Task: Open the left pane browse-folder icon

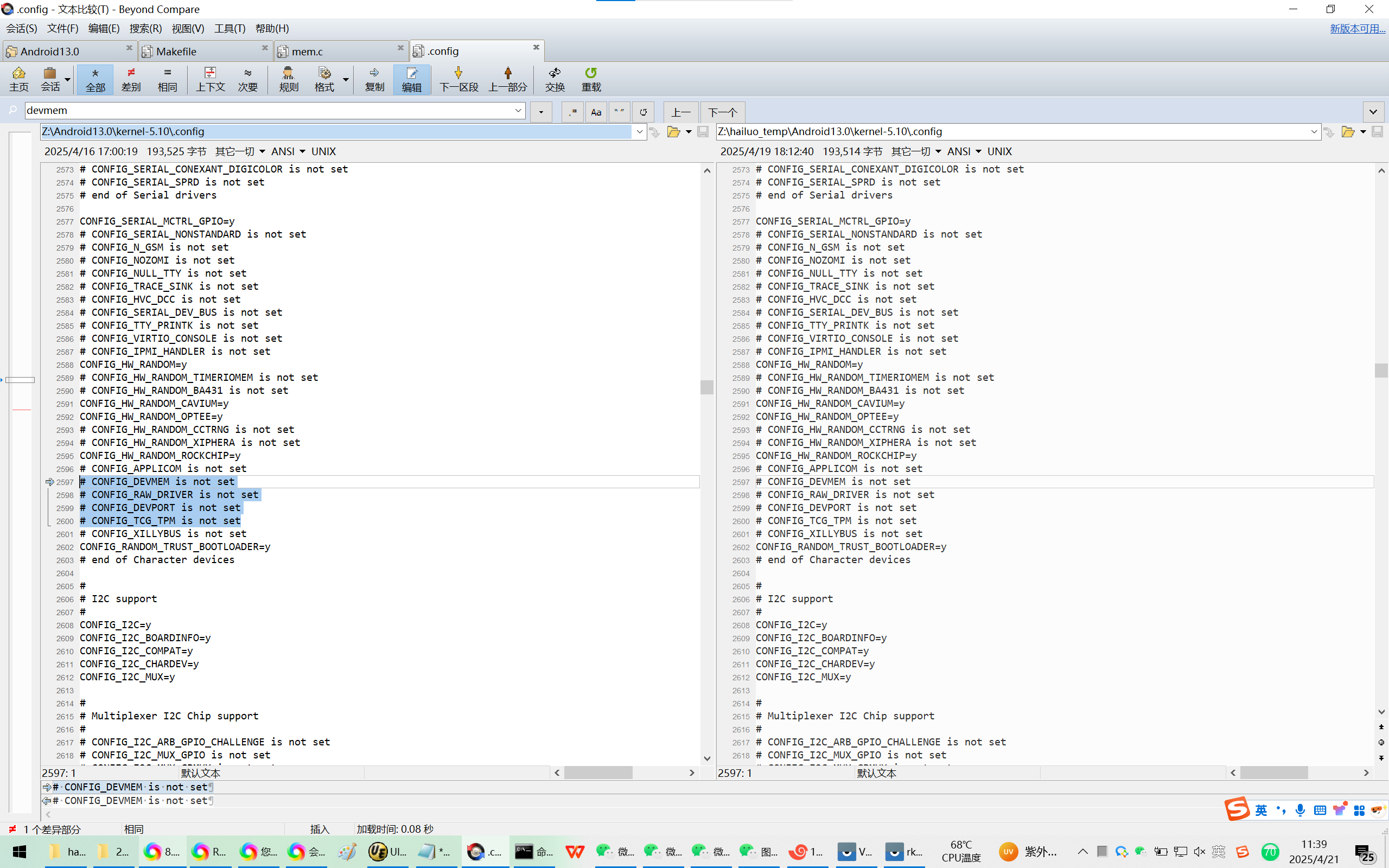Action: click(673, 132)
